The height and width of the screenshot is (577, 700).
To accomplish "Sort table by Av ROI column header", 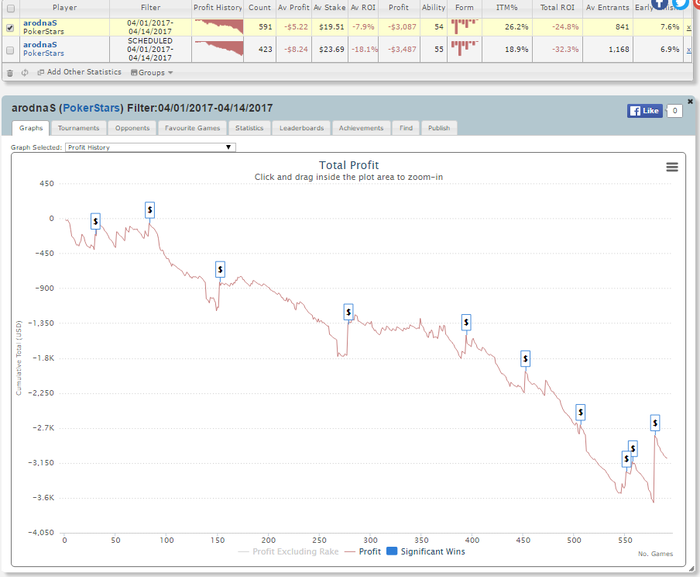I will click(x=363, y=8).
